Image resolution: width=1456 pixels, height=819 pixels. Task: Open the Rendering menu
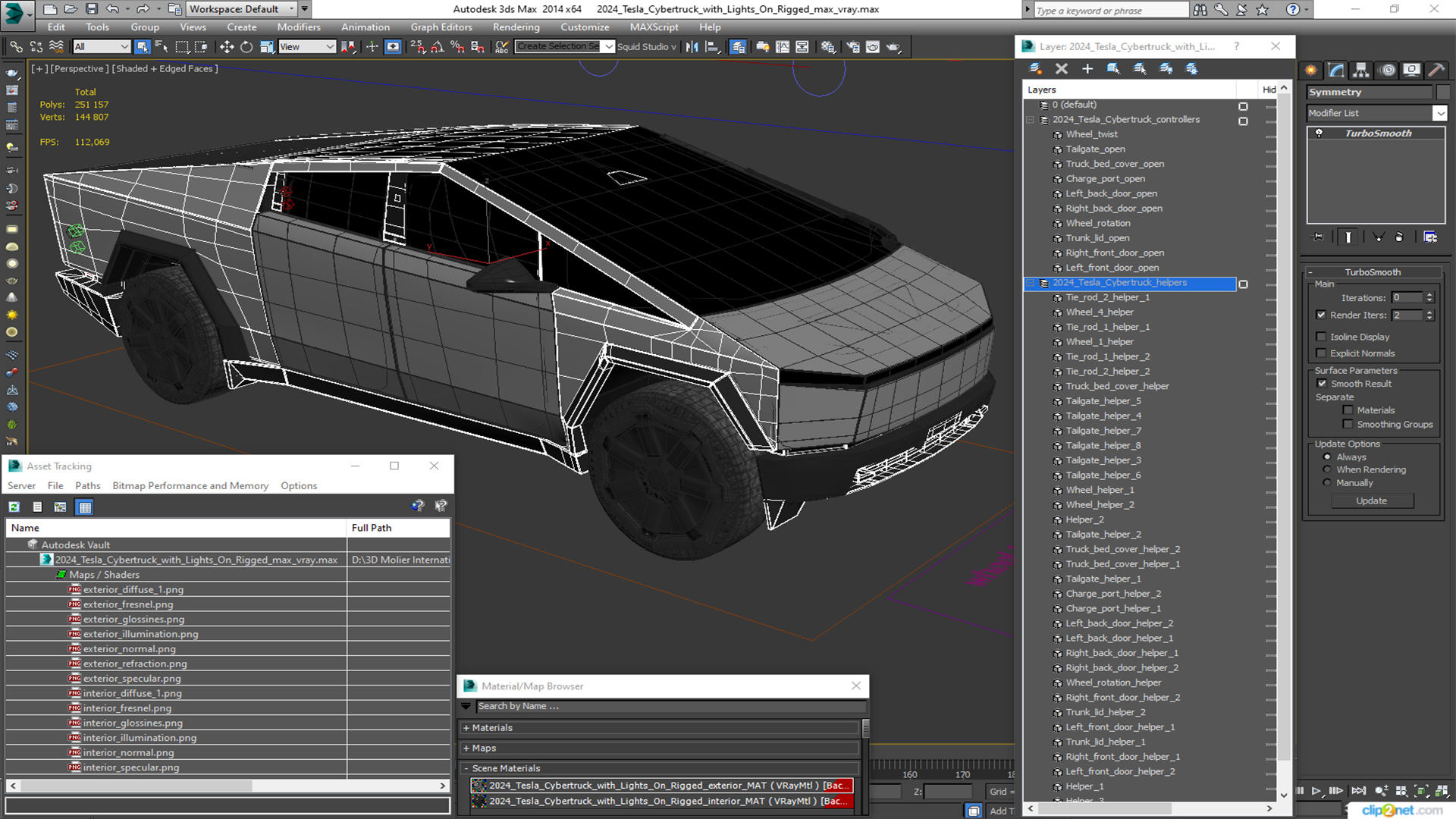pyautogui.click(x=516, y=27)
